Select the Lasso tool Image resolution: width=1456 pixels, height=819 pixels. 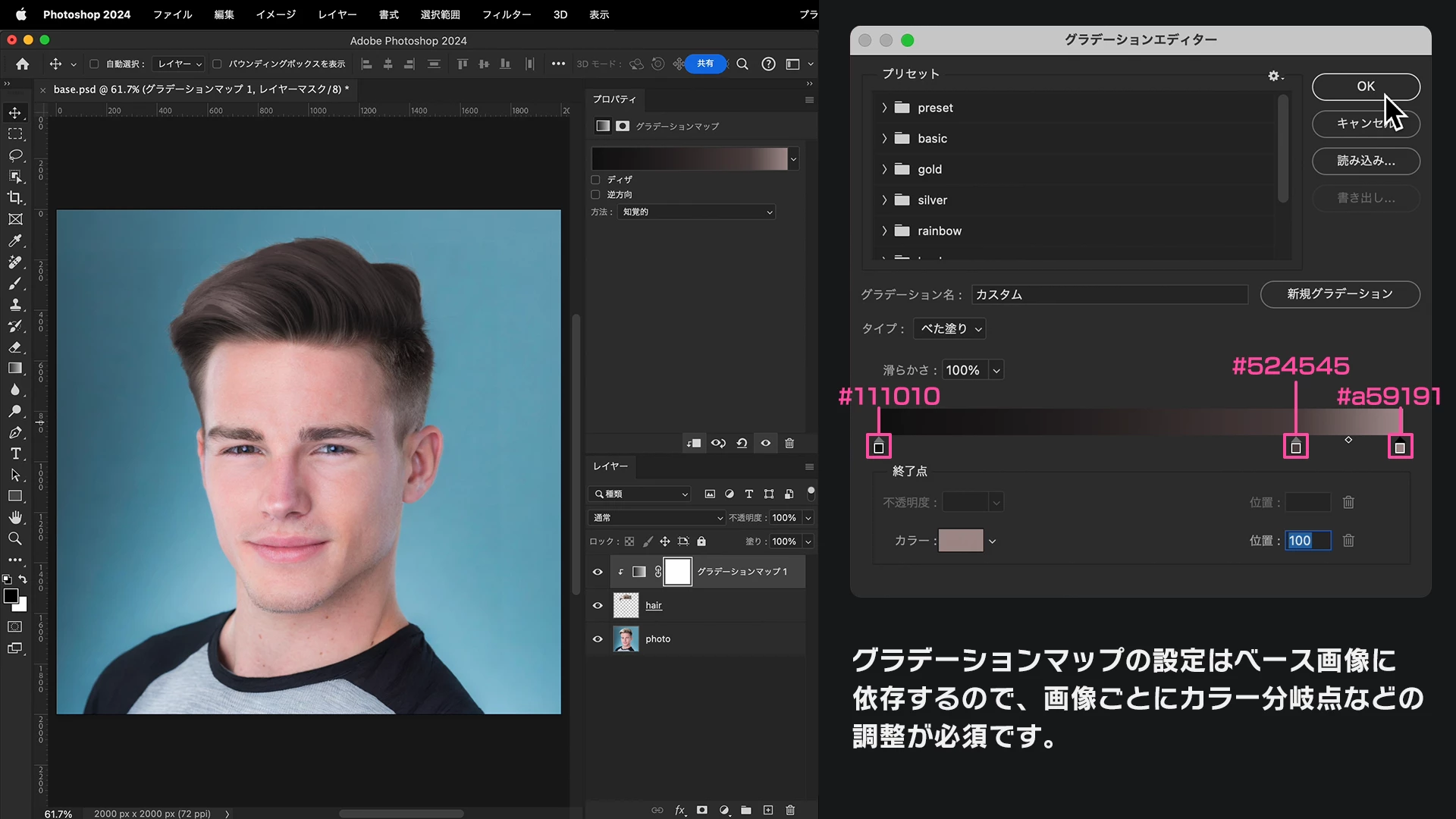point(15,155)
